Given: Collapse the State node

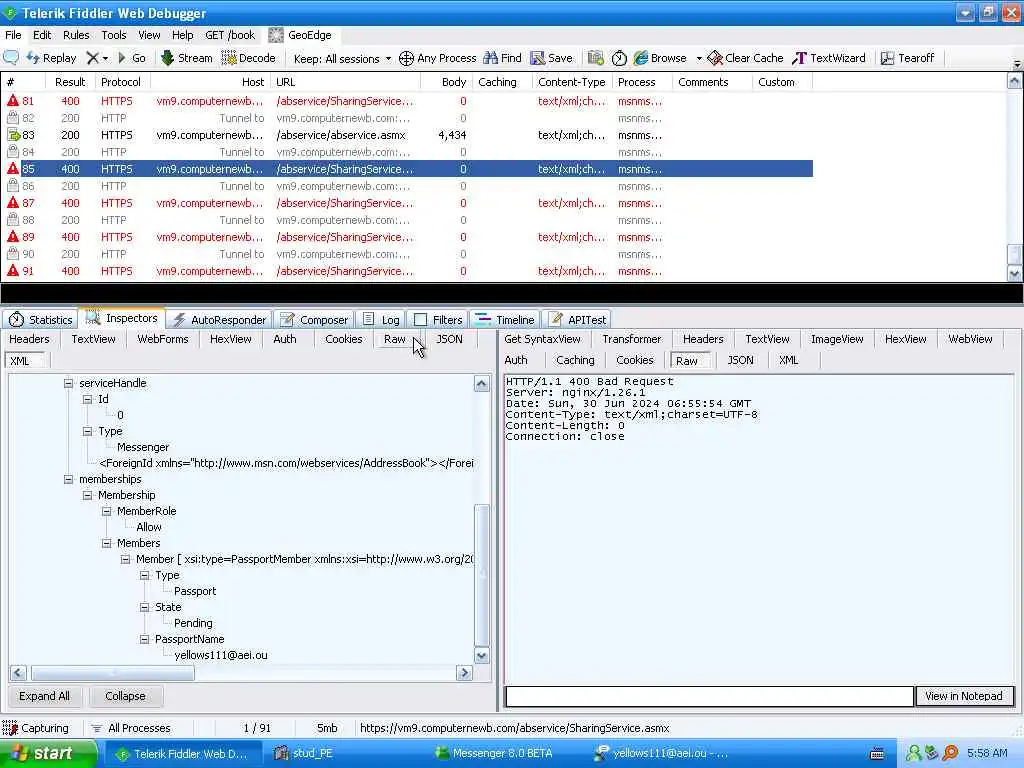Looking at the screenshot, I should click(x=144, y=607).
